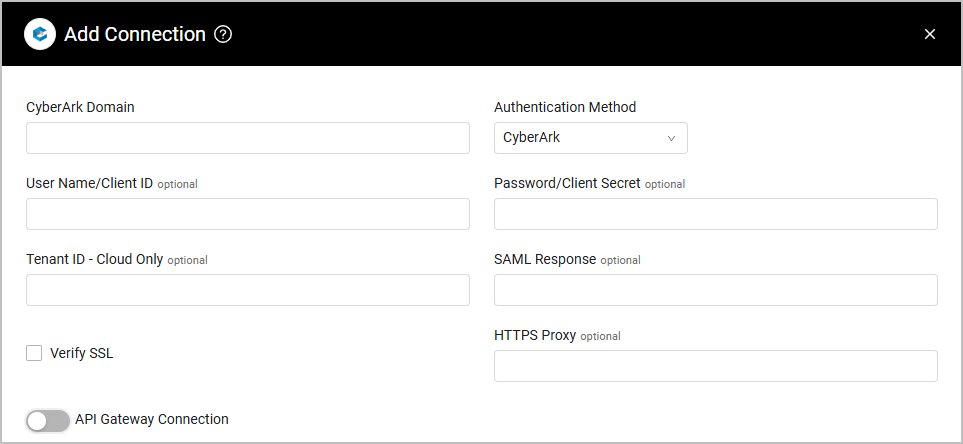The width and height of the screenshot is (963, 444).
Task: Open the Authentication Method dropdown
Action: point(590,138)
